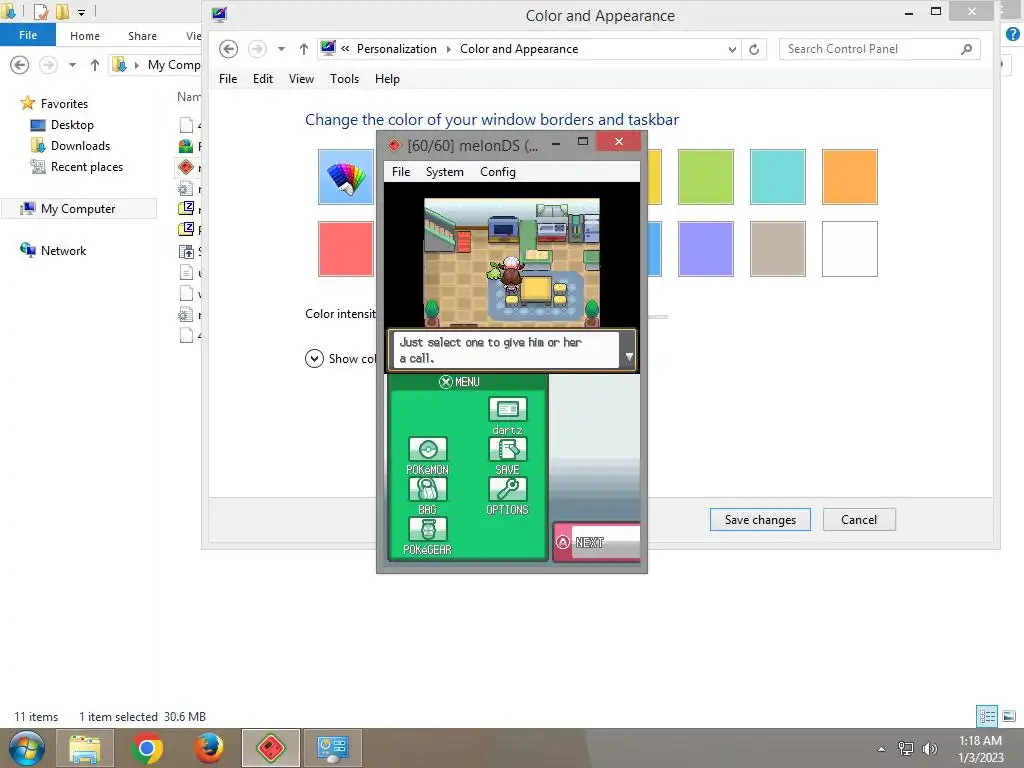Launch Chrome from taskbar

tap(147, 748)
